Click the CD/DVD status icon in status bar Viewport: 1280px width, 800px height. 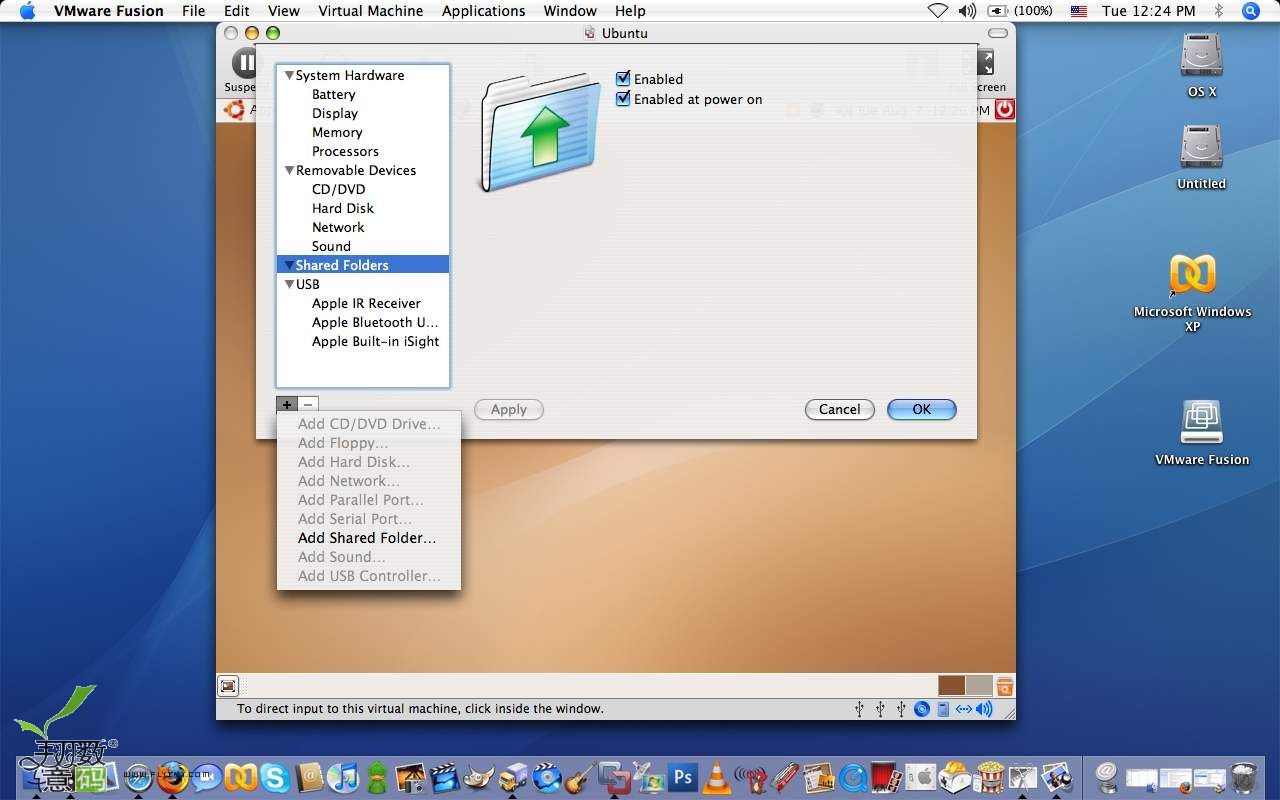(x=921, y=709)
